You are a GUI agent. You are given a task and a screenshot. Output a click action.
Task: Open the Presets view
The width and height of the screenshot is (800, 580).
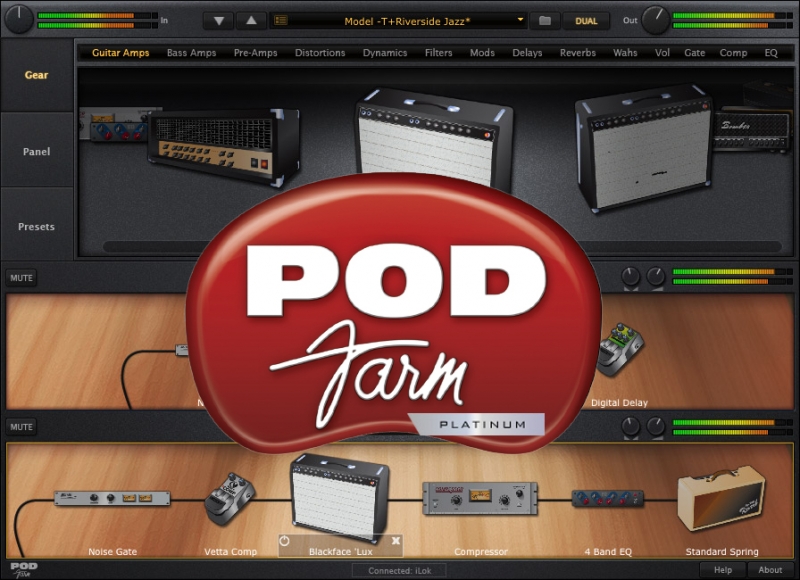point(36,226)
